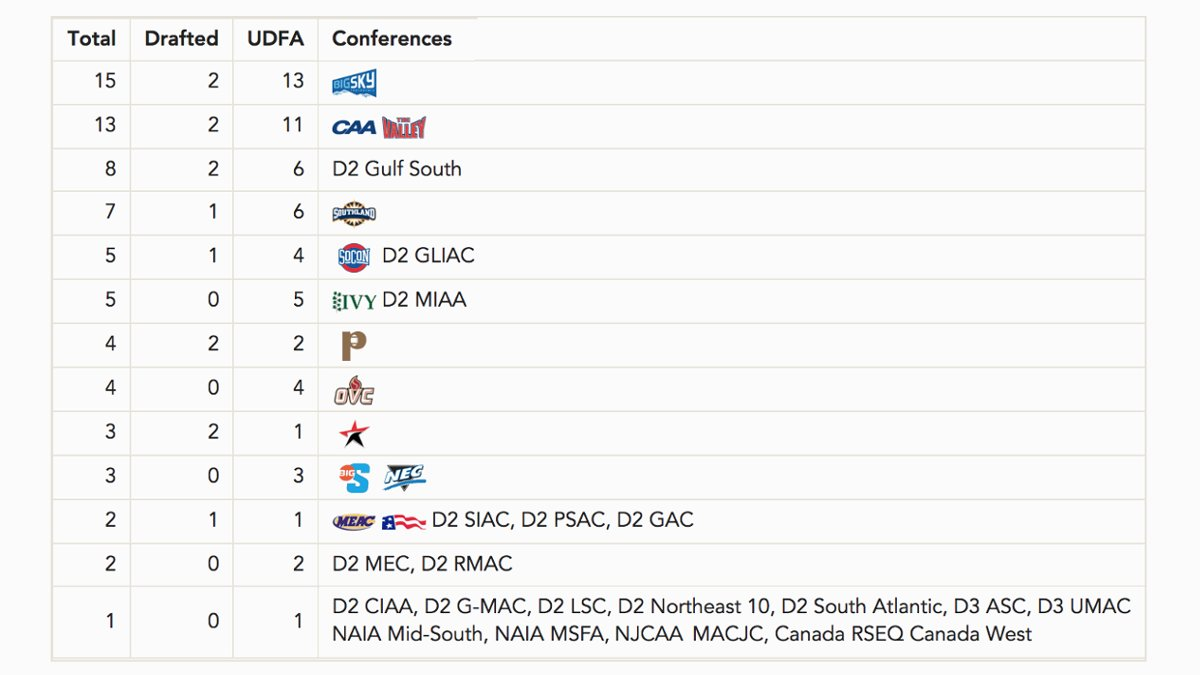This screenshot has width=1200, height=675.
Task: Click the SoCon logo icon
Action: click(x=354, y=257)
